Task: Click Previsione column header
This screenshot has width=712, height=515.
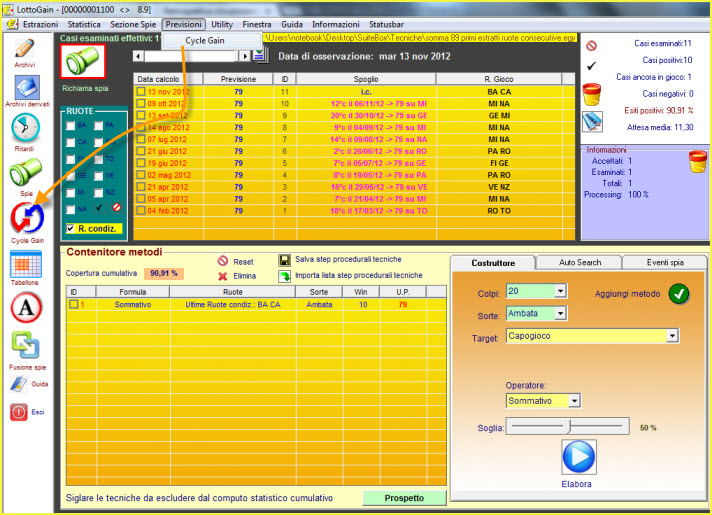Action: [x=238, y=79]
